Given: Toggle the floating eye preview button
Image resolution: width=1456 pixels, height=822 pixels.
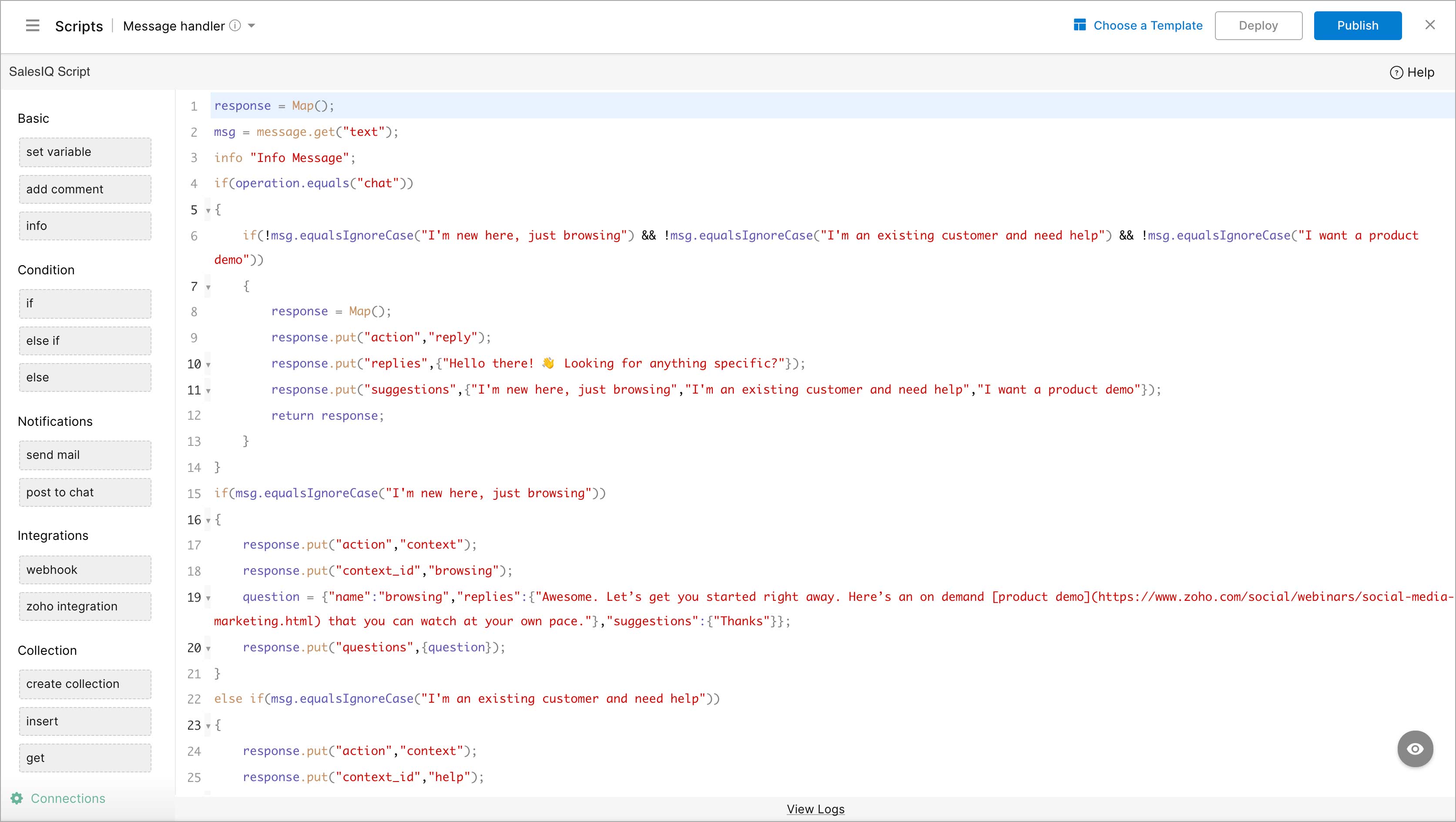Looking at the screenshot, I should [x=1415, y=749].
